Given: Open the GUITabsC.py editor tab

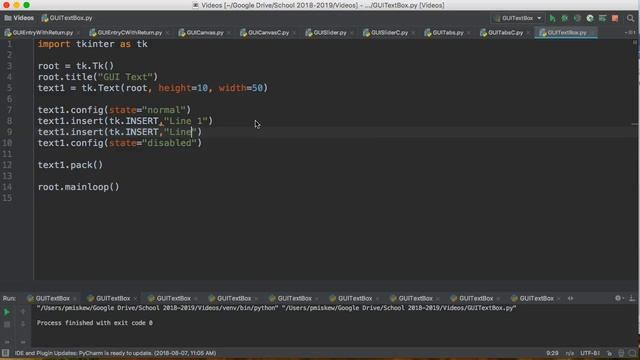Looking at the screenshot, I should point(505,33).
